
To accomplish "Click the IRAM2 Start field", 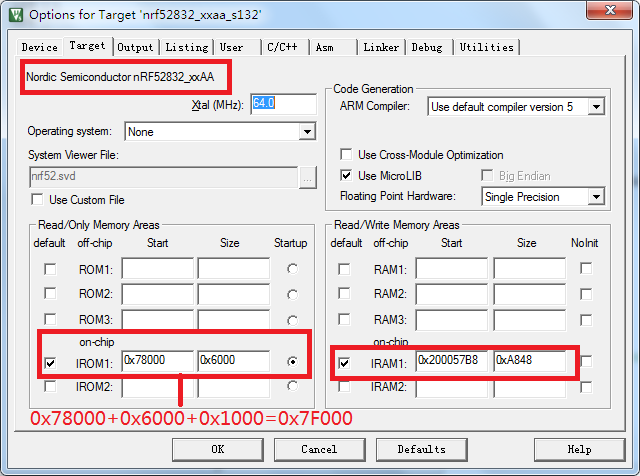I will tap(452, 388).
